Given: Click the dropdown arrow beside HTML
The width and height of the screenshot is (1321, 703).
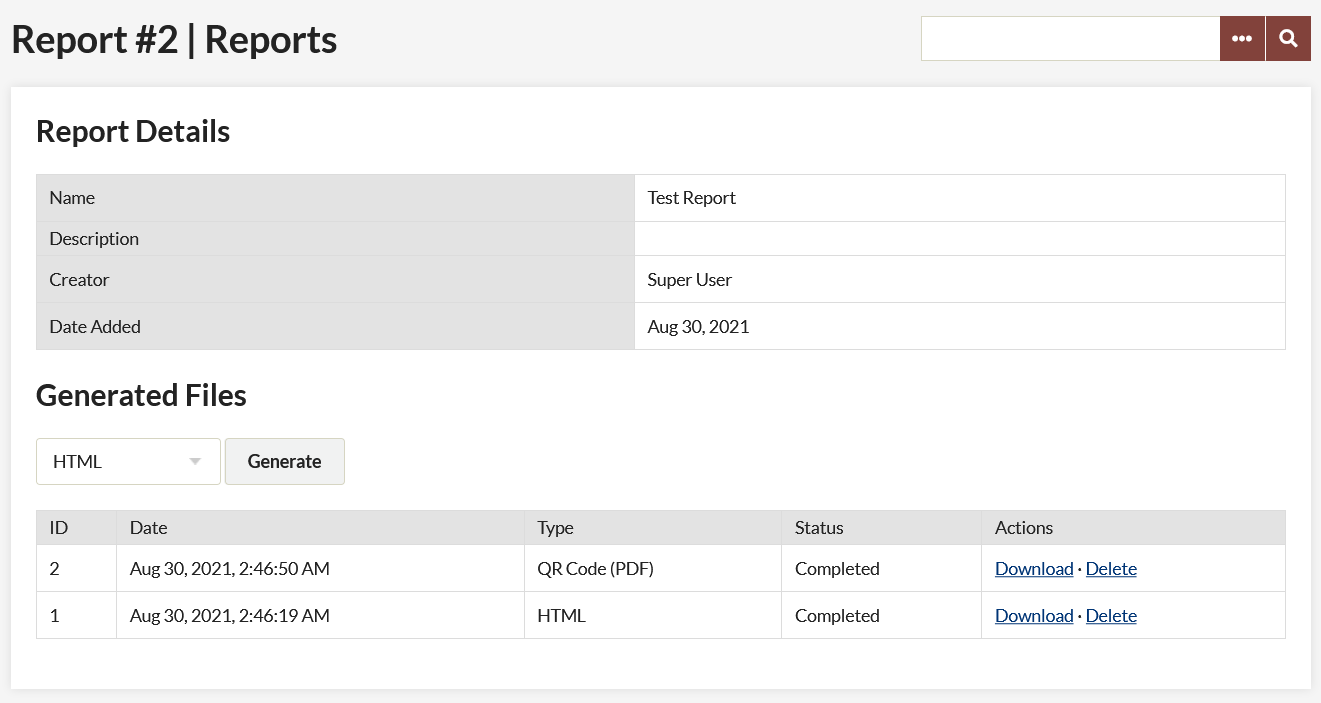Looking at the screenshot, I should tap(195, 461).
